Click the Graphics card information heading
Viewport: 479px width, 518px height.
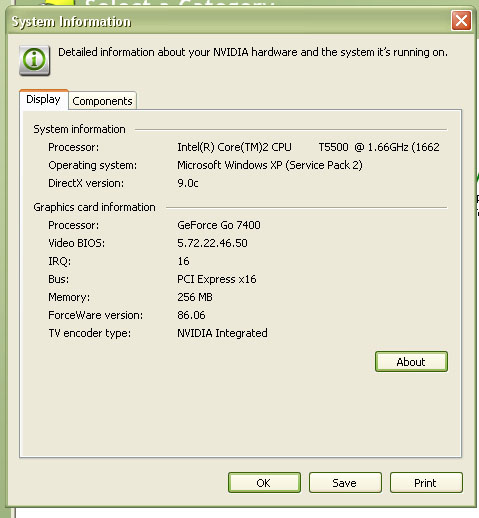tap(94, 207)
